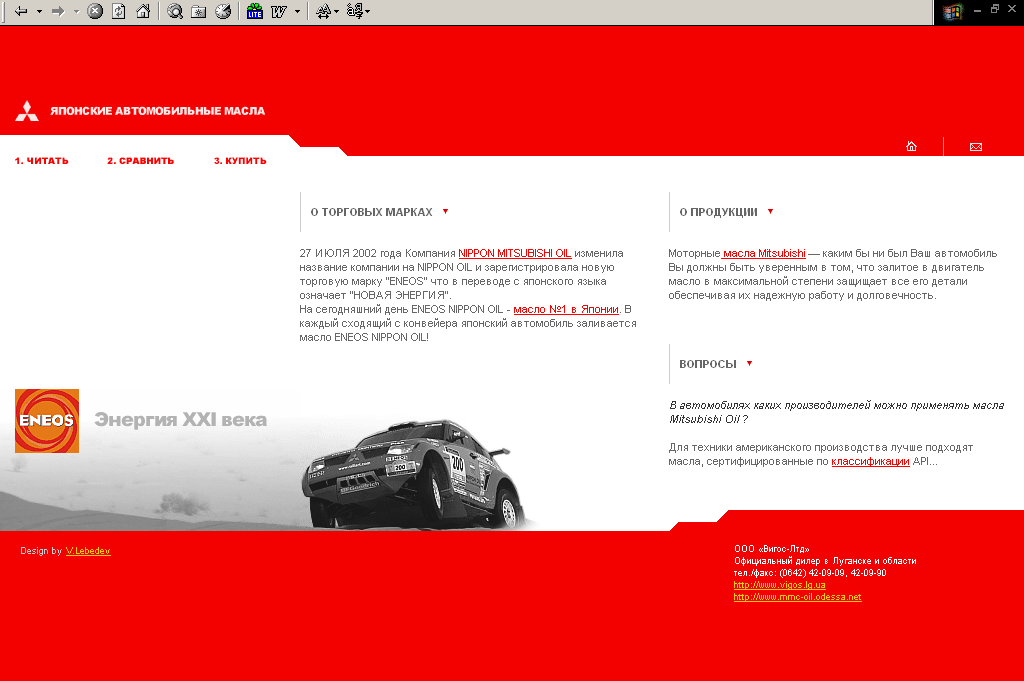Click the Stop loading icon in the toolbar
The image size is (1024, 681).
(x=94, y=12)
